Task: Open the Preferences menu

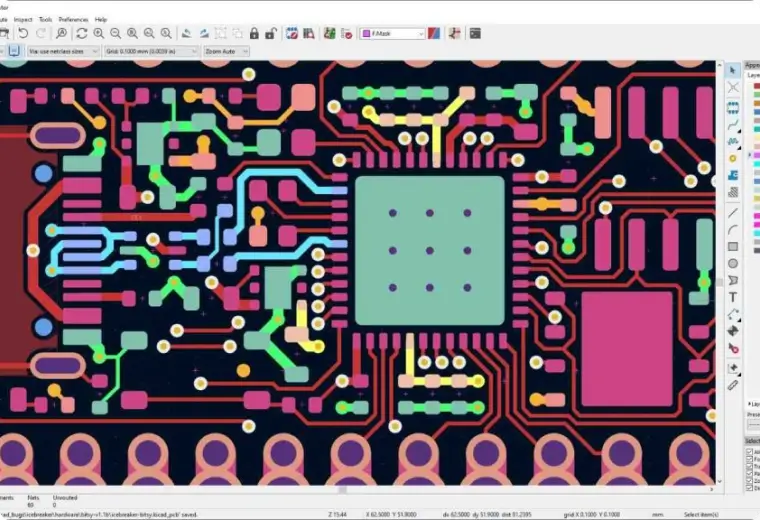Action: 73,19
